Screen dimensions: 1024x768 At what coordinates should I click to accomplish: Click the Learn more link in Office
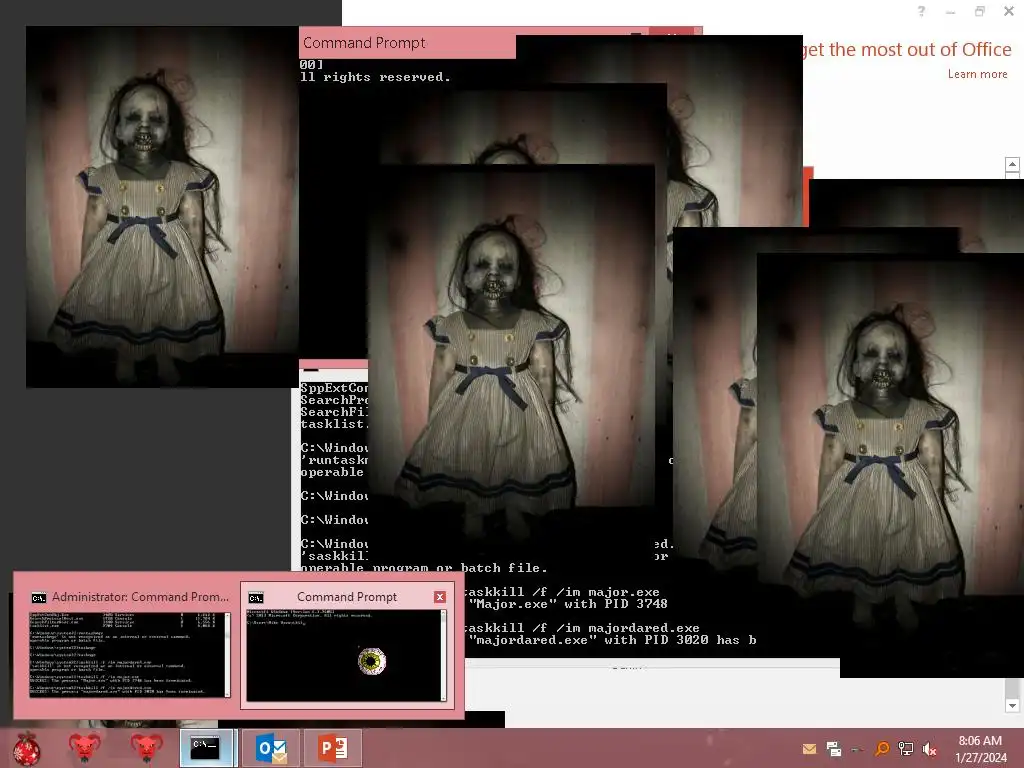click(x=978, y=74)
